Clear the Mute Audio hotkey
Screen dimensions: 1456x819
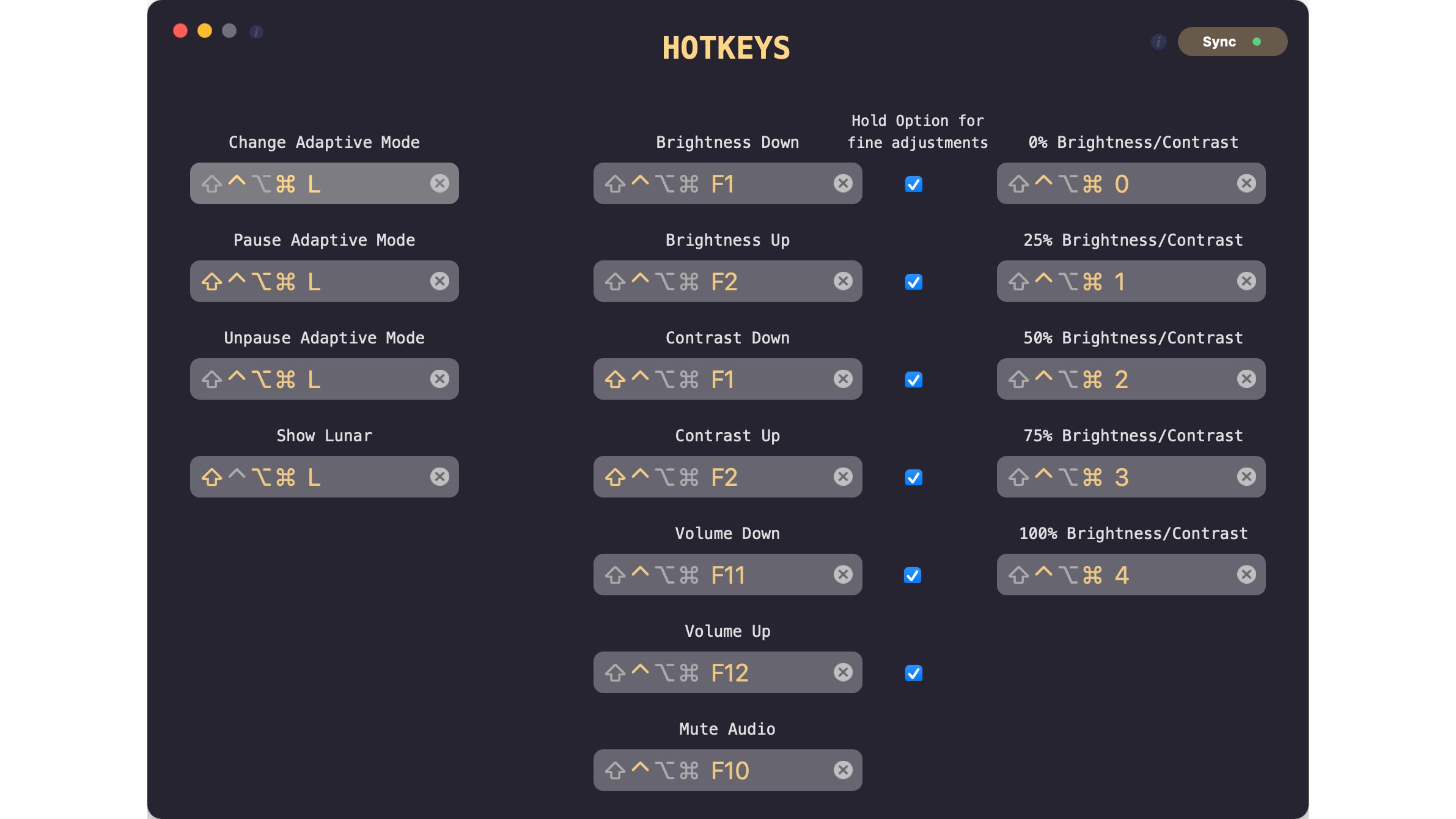pos(843,770)
